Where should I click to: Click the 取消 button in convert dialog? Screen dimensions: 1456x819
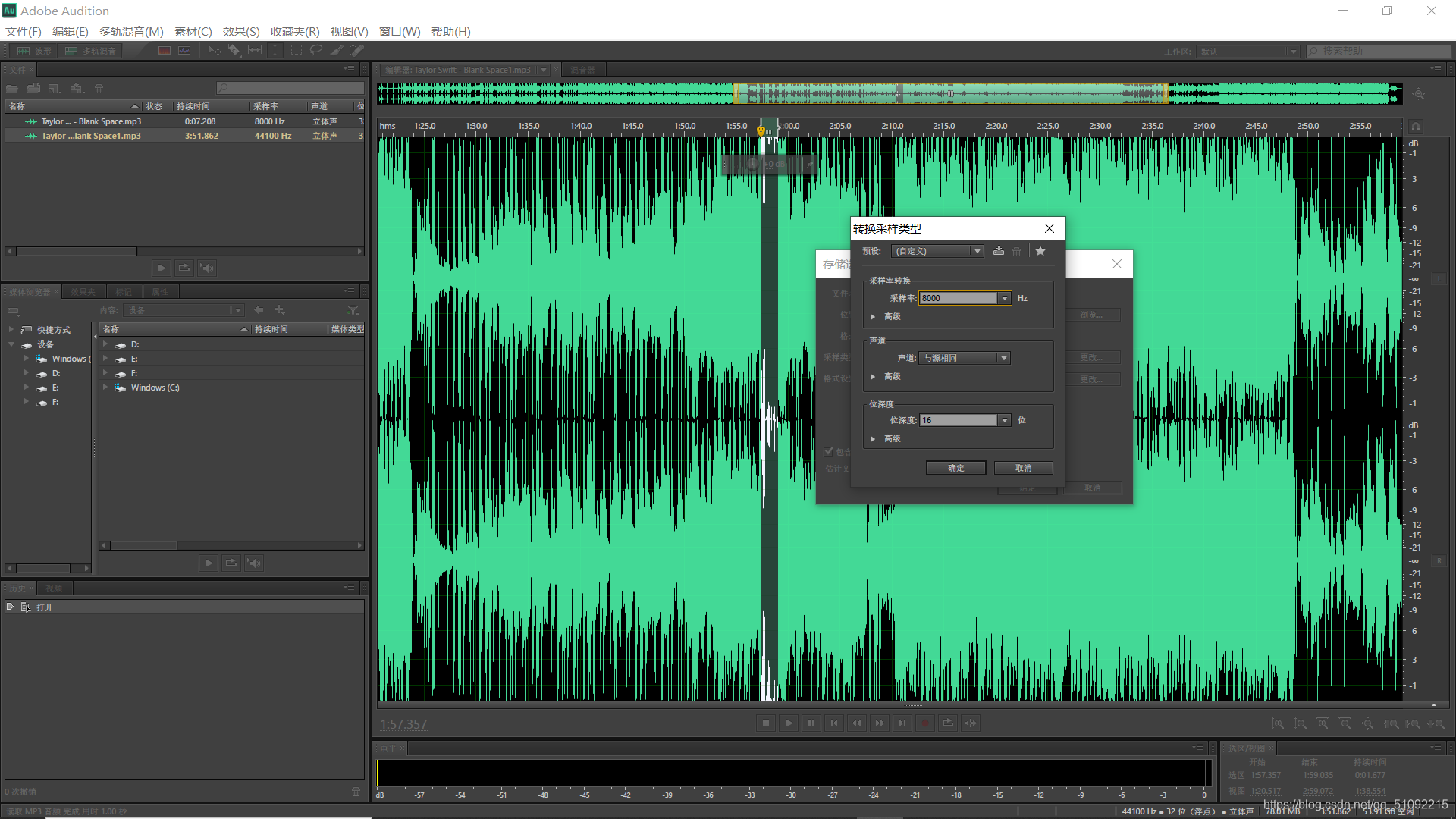1023,468
